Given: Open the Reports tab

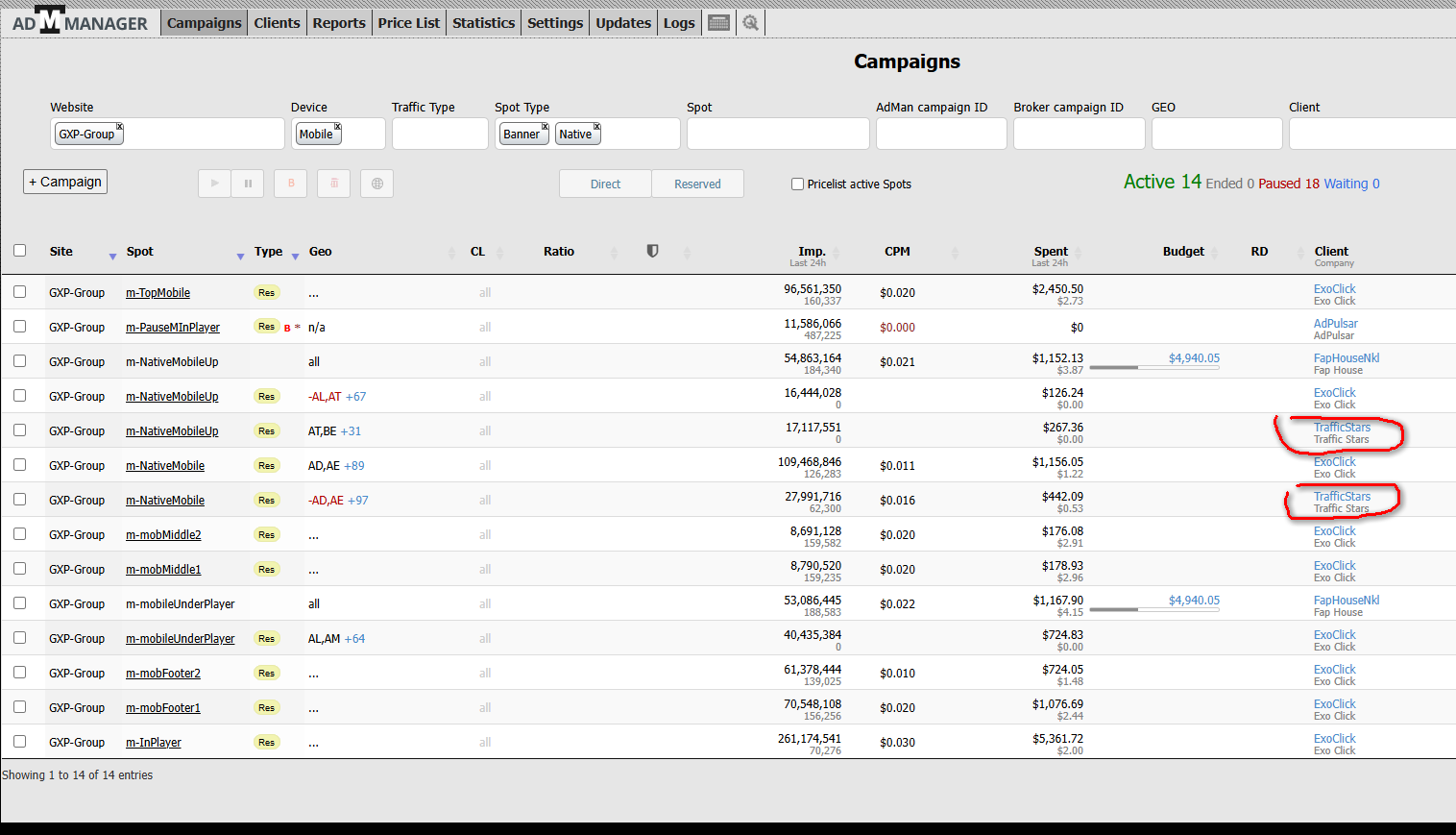Looking at the screenshot, I should (339, 23).
